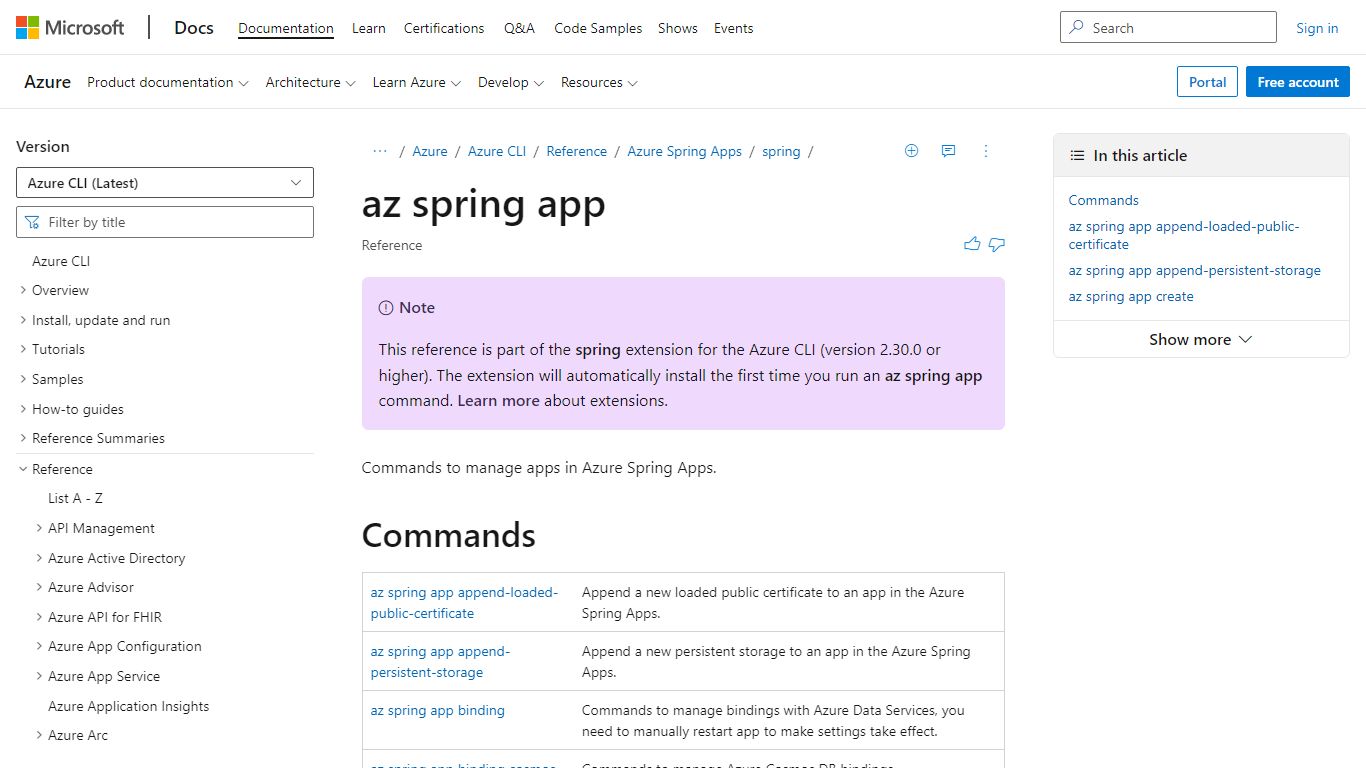Expand Azure Active Directory node
Viewport: 1366px width, 768px height.
[x=39, y=558]
